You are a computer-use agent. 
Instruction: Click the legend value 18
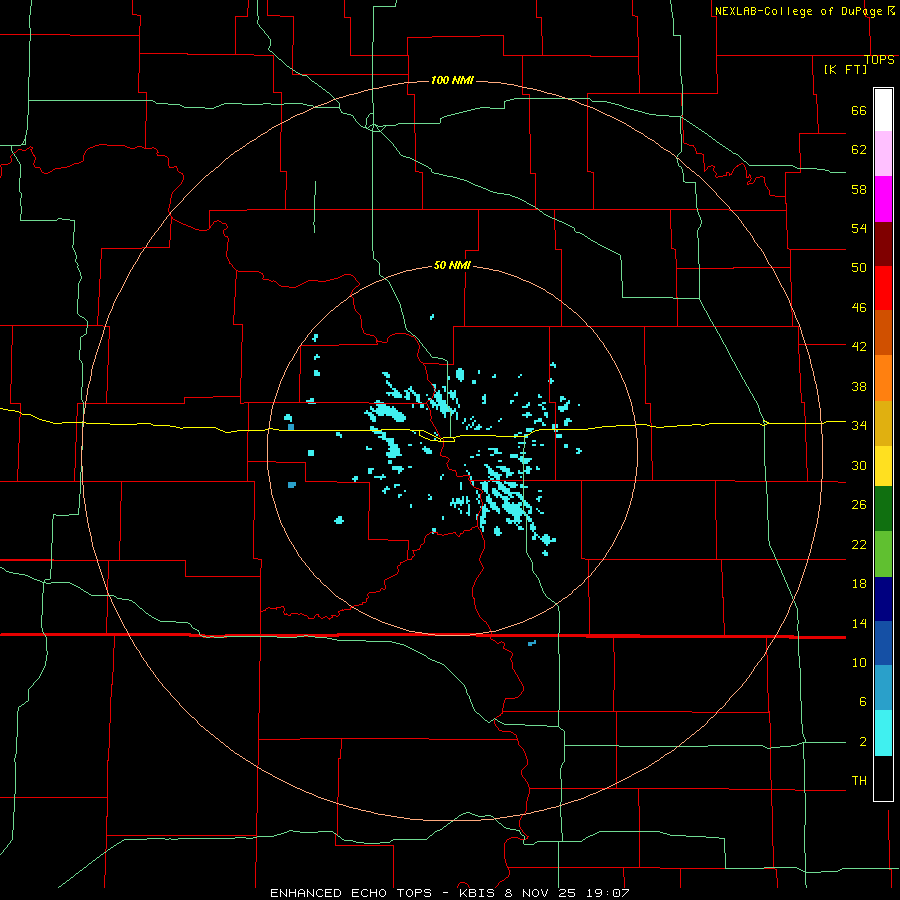pos(859,583)
